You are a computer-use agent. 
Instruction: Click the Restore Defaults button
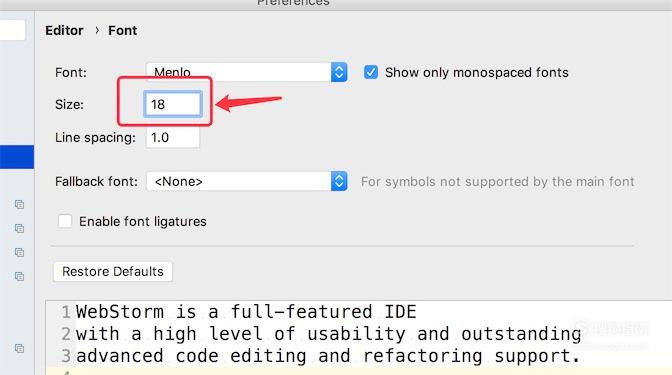(x=113, y=272)
